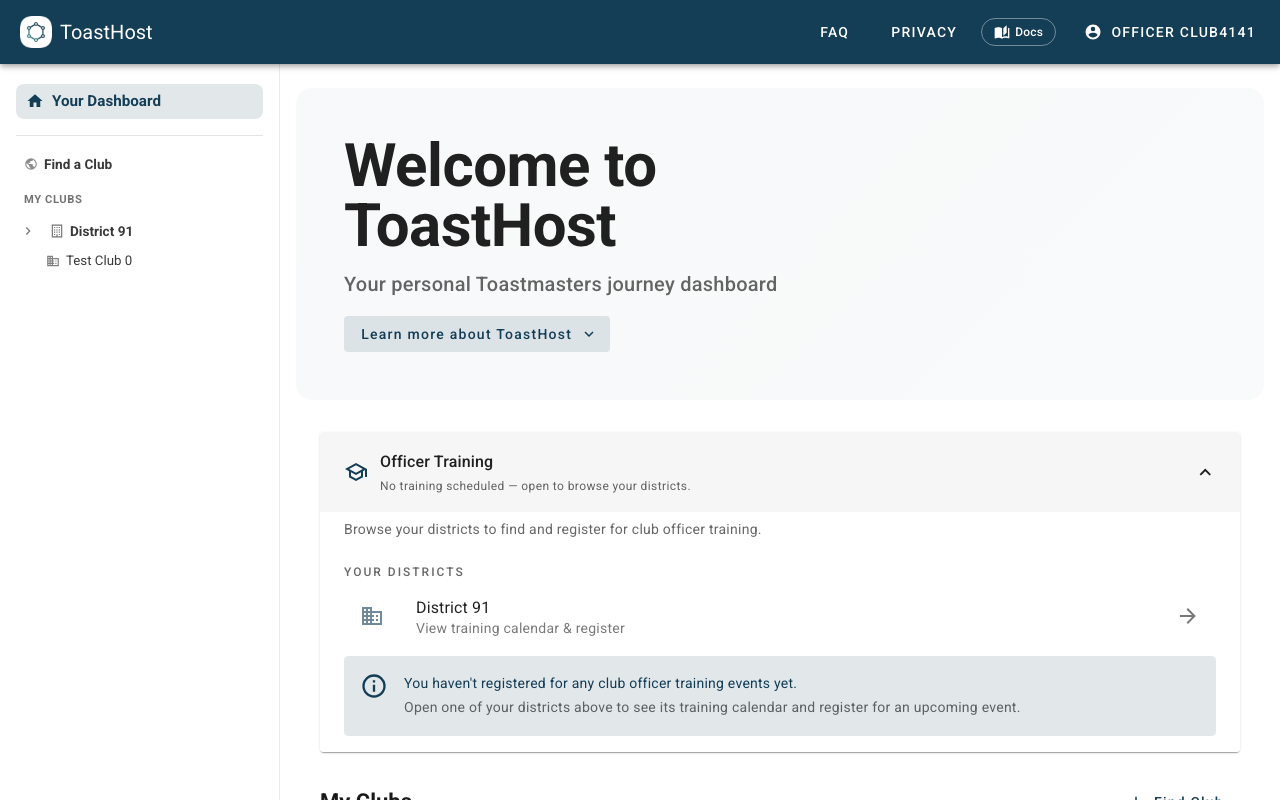Screen dimensions: 1280x800
Task: Click the arrow icon on the District 91 row
Action: pyautogui.click(x=1188, y=616)
